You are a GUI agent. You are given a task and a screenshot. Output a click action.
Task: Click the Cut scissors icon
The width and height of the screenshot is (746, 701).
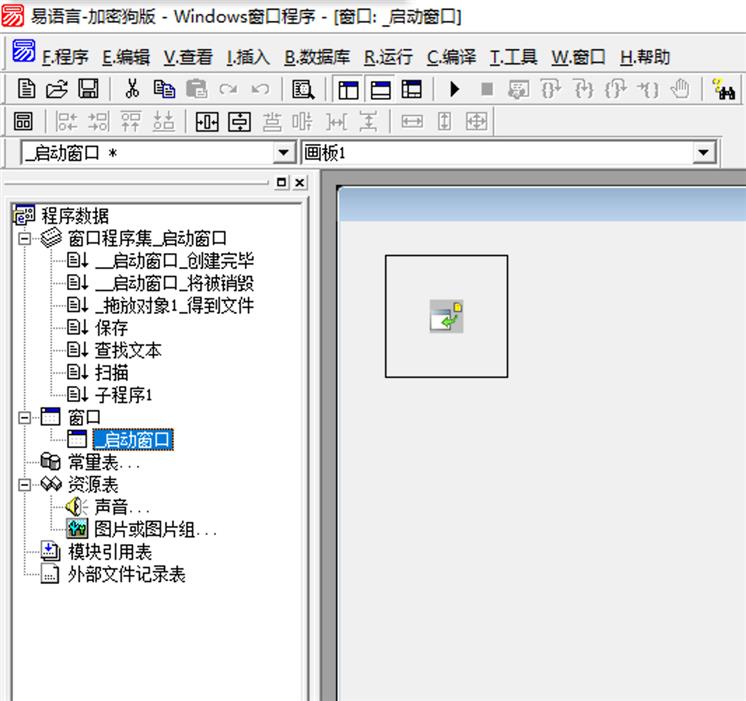132,89
